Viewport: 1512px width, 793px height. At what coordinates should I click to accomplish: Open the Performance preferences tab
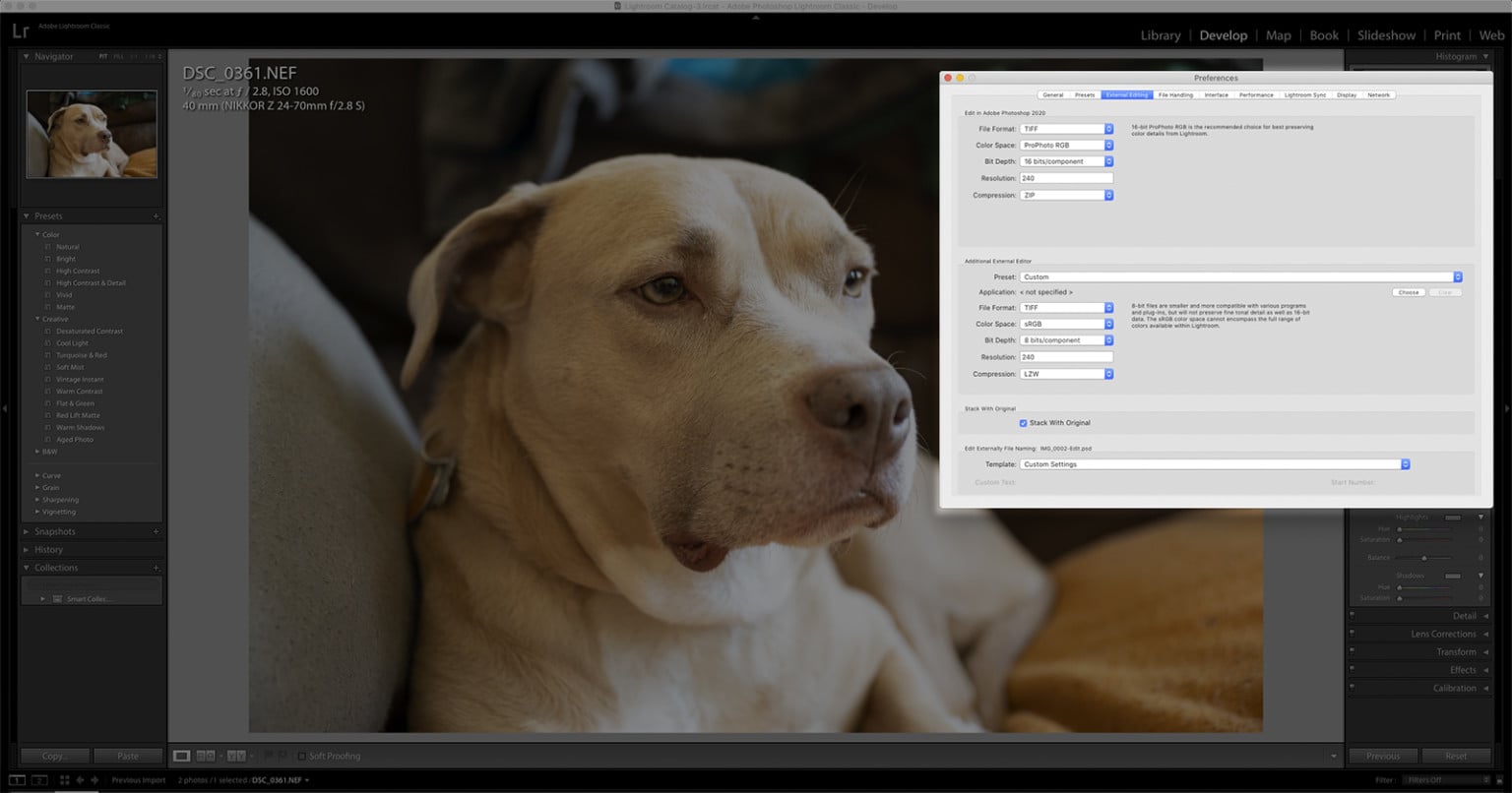click(x=1256, y=95)
